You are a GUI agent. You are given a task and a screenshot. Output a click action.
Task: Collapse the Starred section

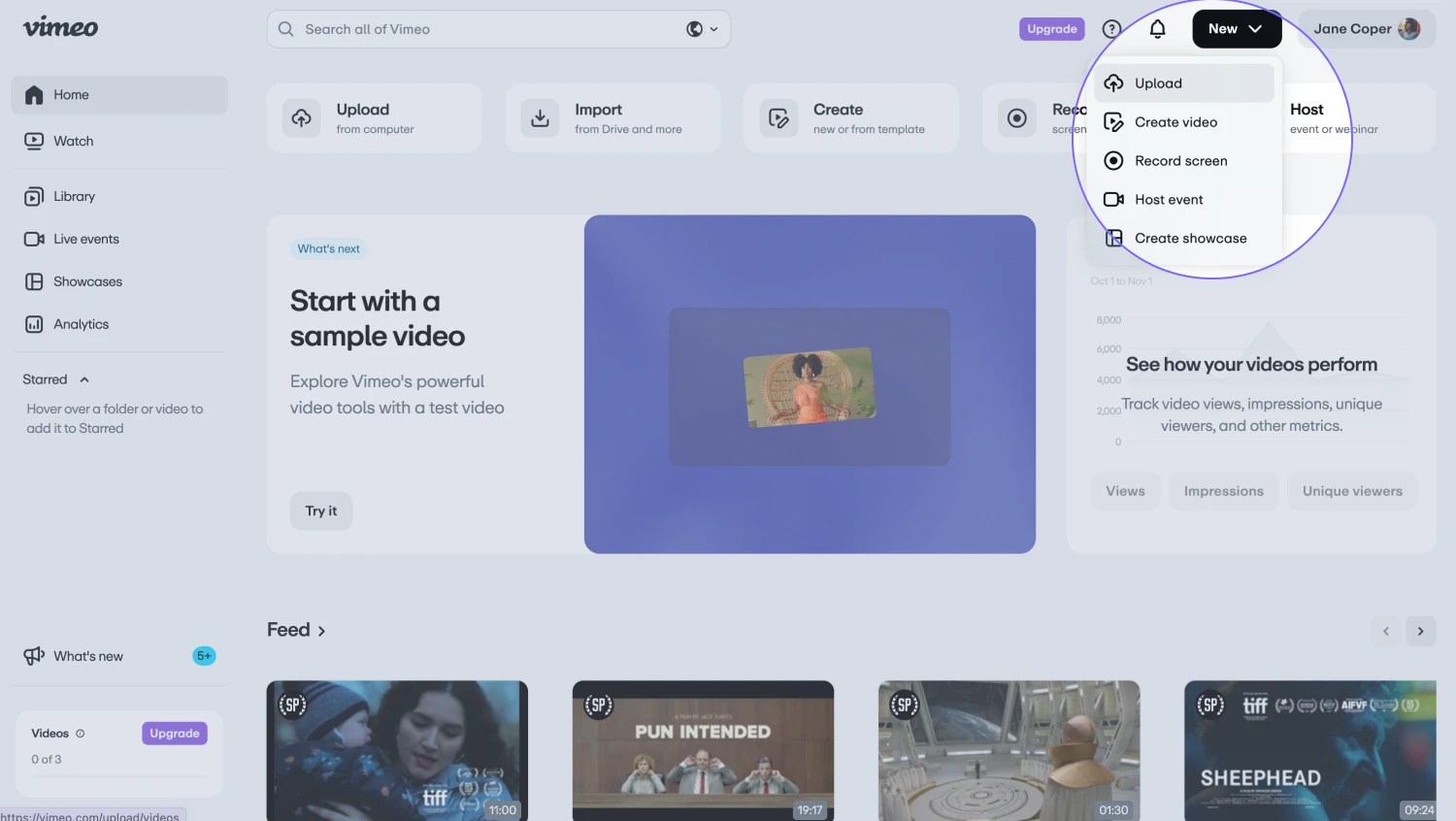point(84,379)
